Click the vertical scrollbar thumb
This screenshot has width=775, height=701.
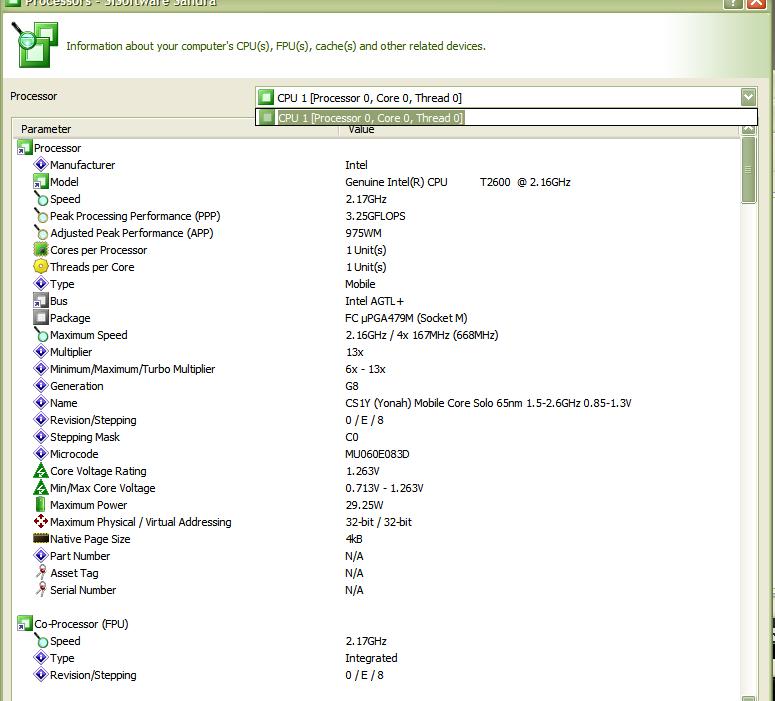point(748,170)
